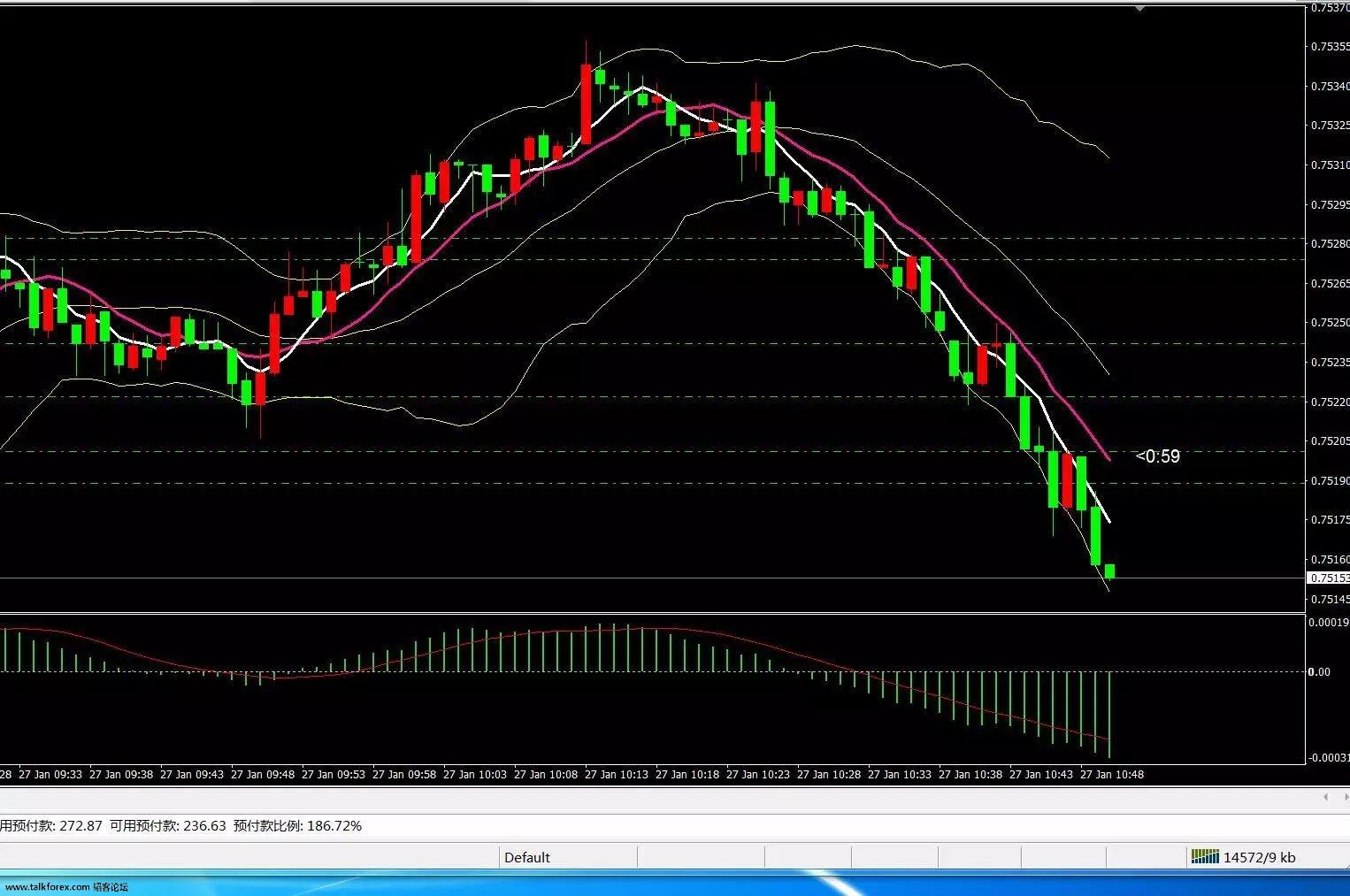Click the 14572/9 kb traffic indicator
Viewport: 1350px width, 896px height.
[x=1259, y=857]
